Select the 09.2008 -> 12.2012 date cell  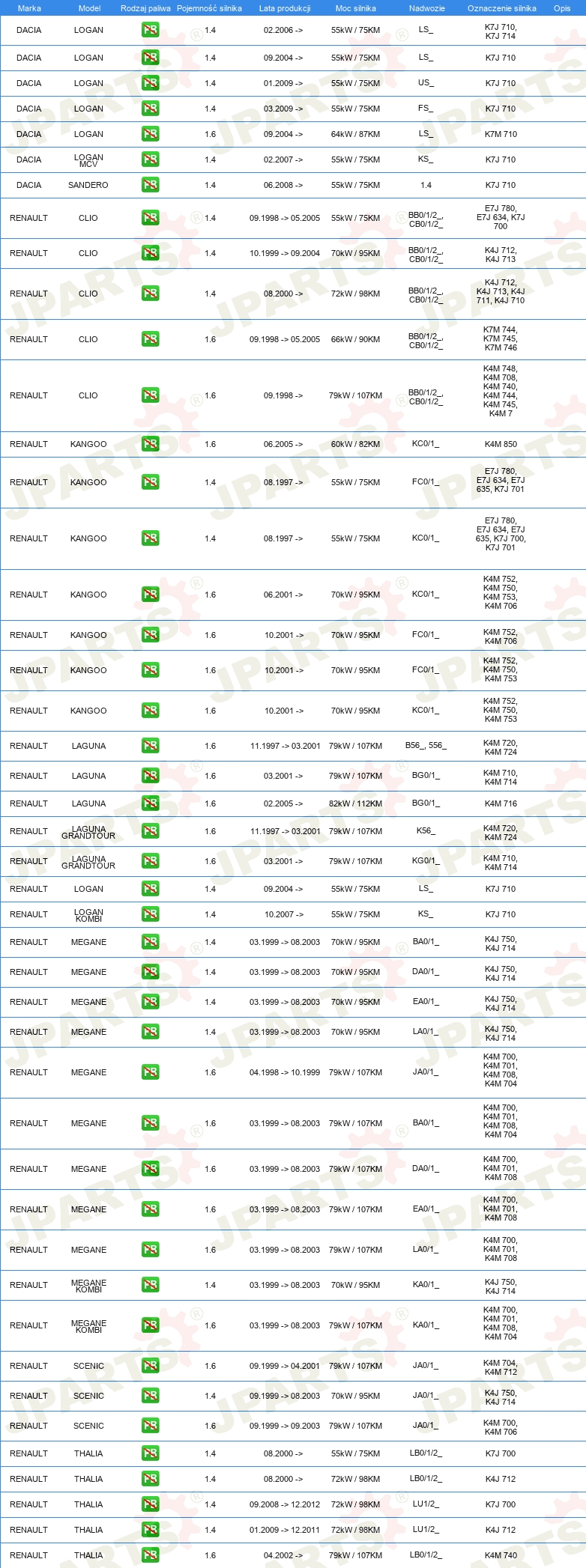(285, 1504)
